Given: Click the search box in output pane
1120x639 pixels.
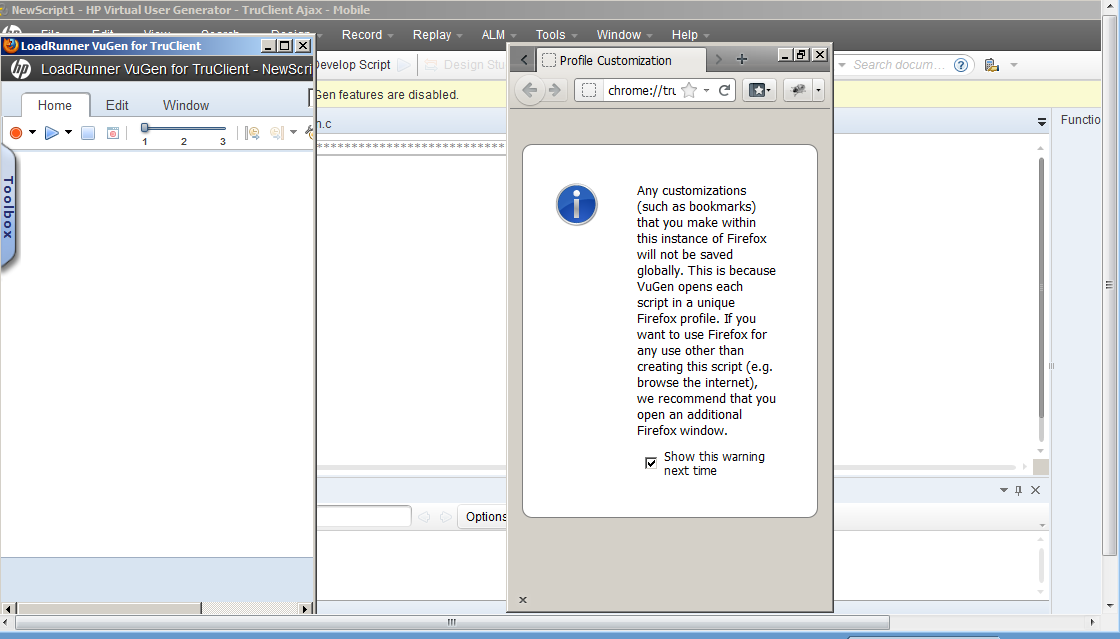Looking at the screenshot, I should (364, 516).
